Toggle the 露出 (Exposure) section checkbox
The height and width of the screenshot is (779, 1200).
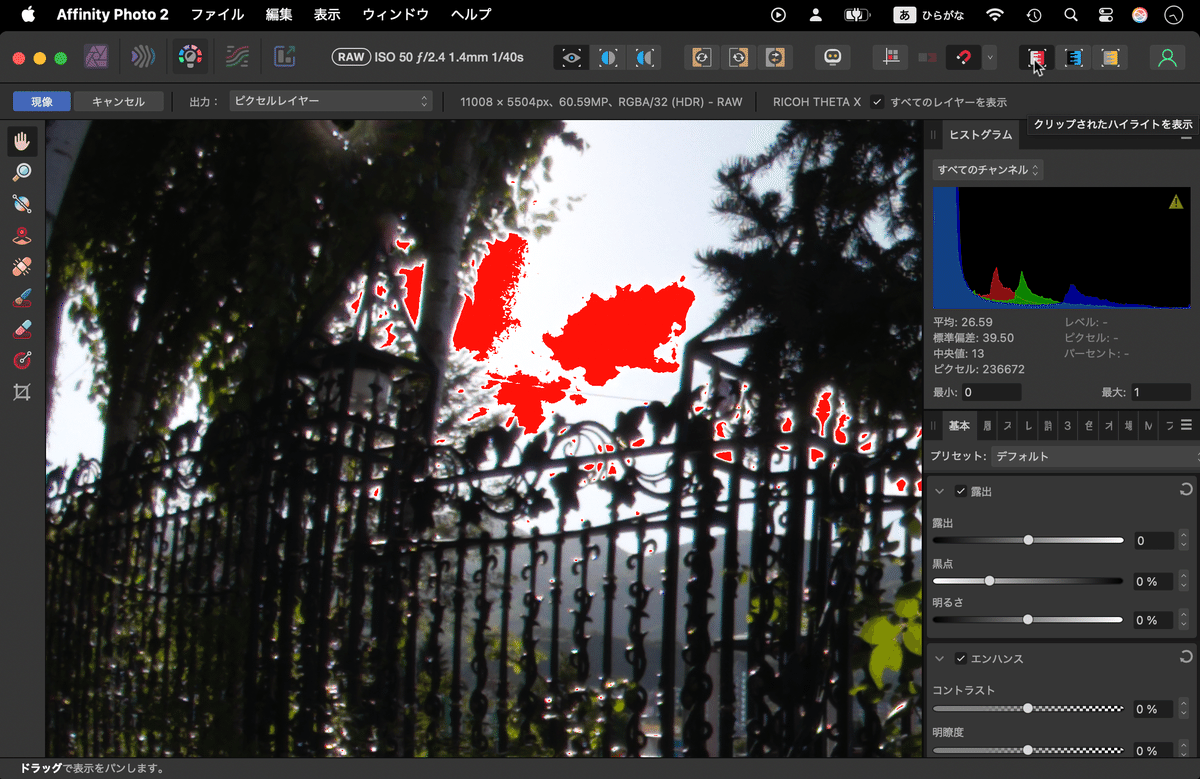tap(961, 491)
